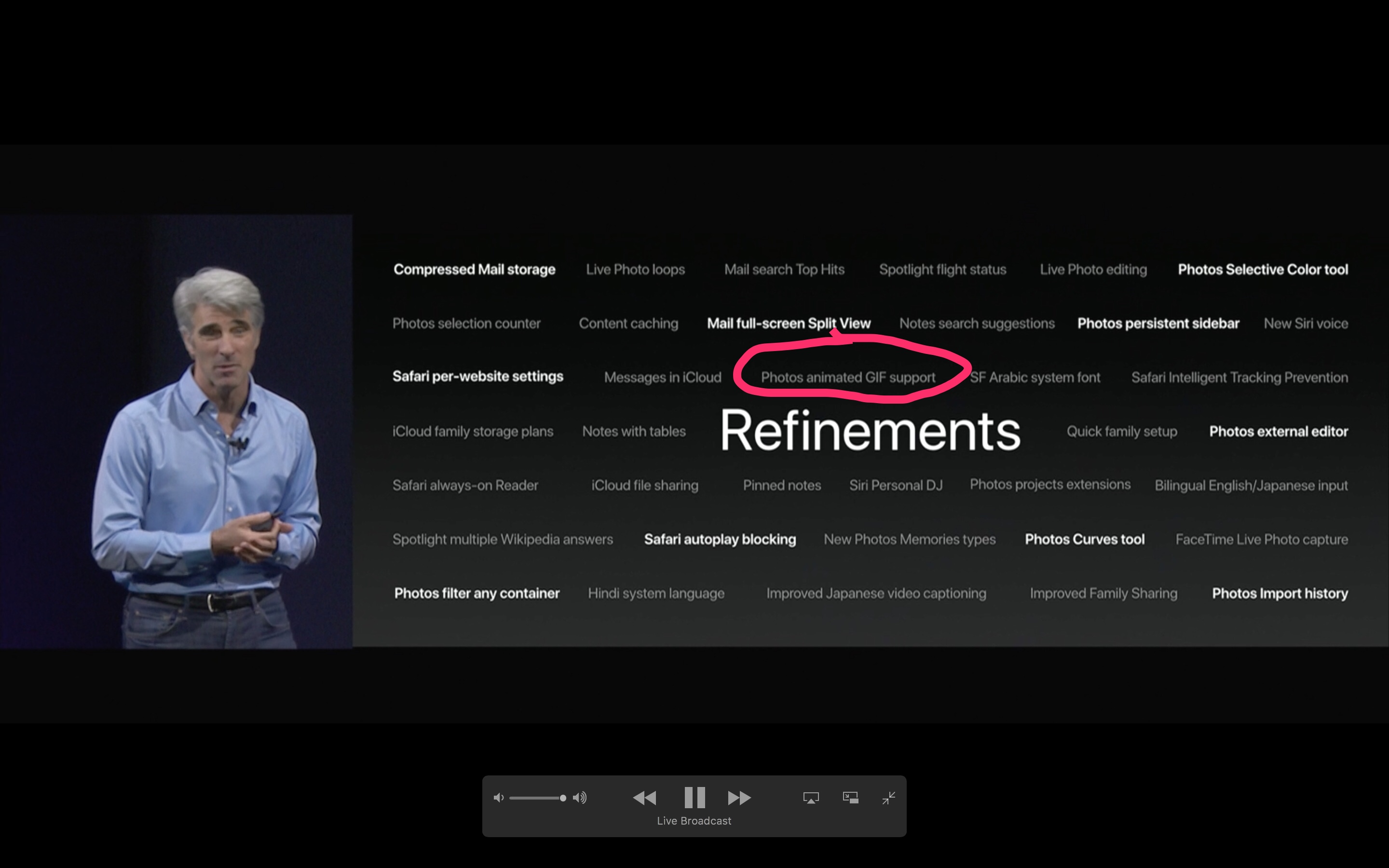The image size is (1389, 868).
Task: Click the low-volume speaker icon to mute
Action: coord(498,798)
